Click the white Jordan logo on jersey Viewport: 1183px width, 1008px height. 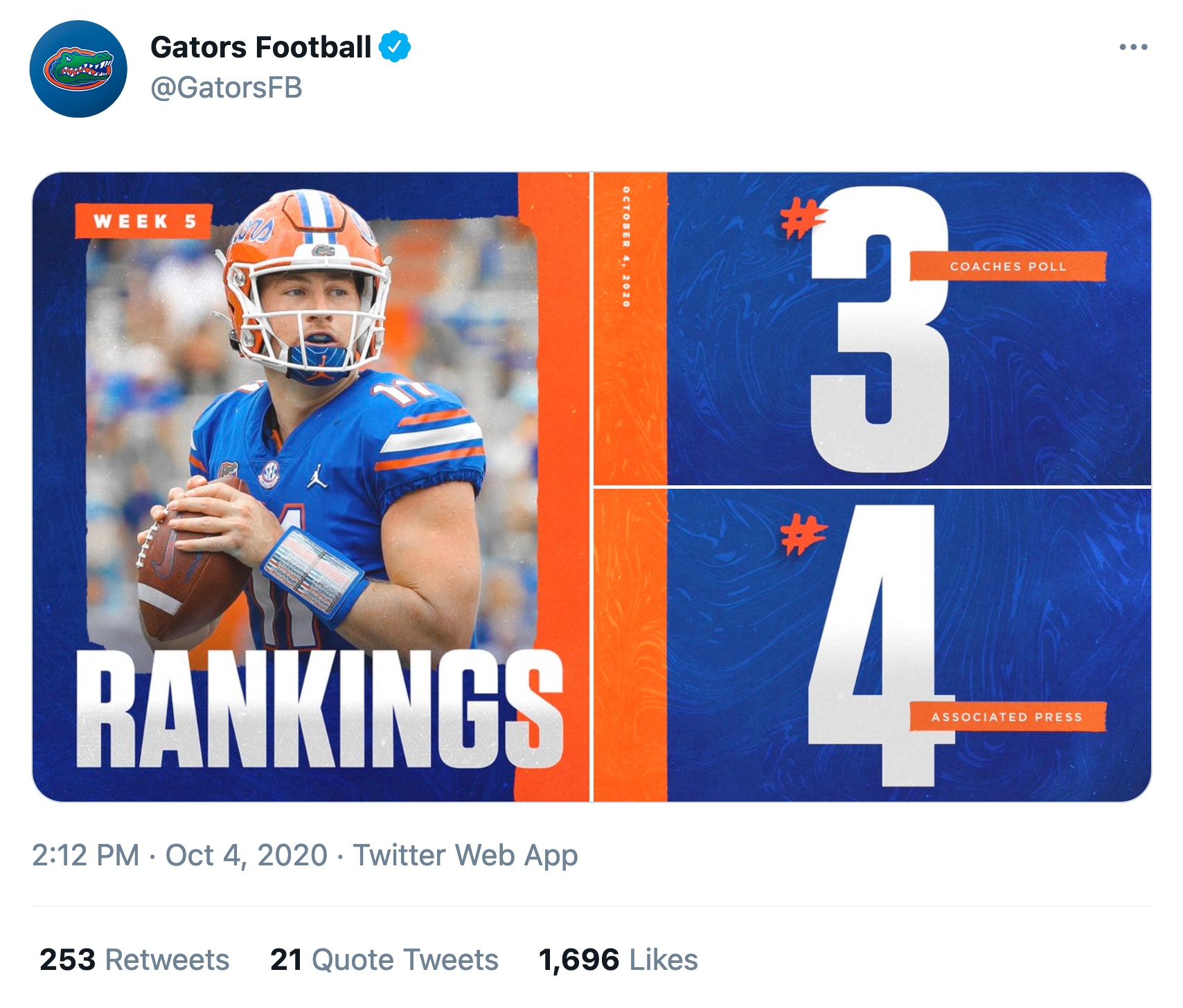point(318,476)
